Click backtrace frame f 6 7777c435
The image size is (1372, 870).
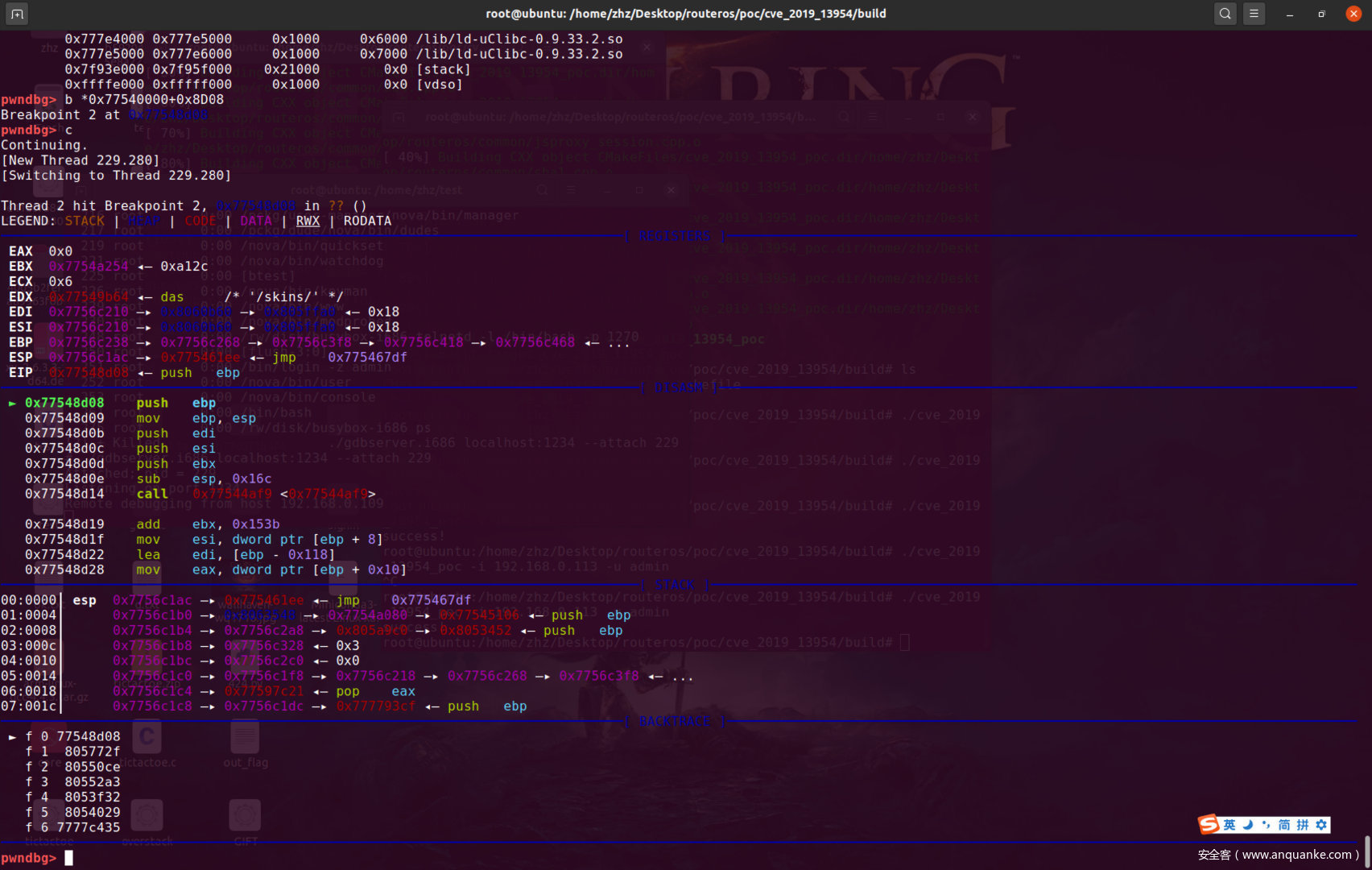(72, 827)
